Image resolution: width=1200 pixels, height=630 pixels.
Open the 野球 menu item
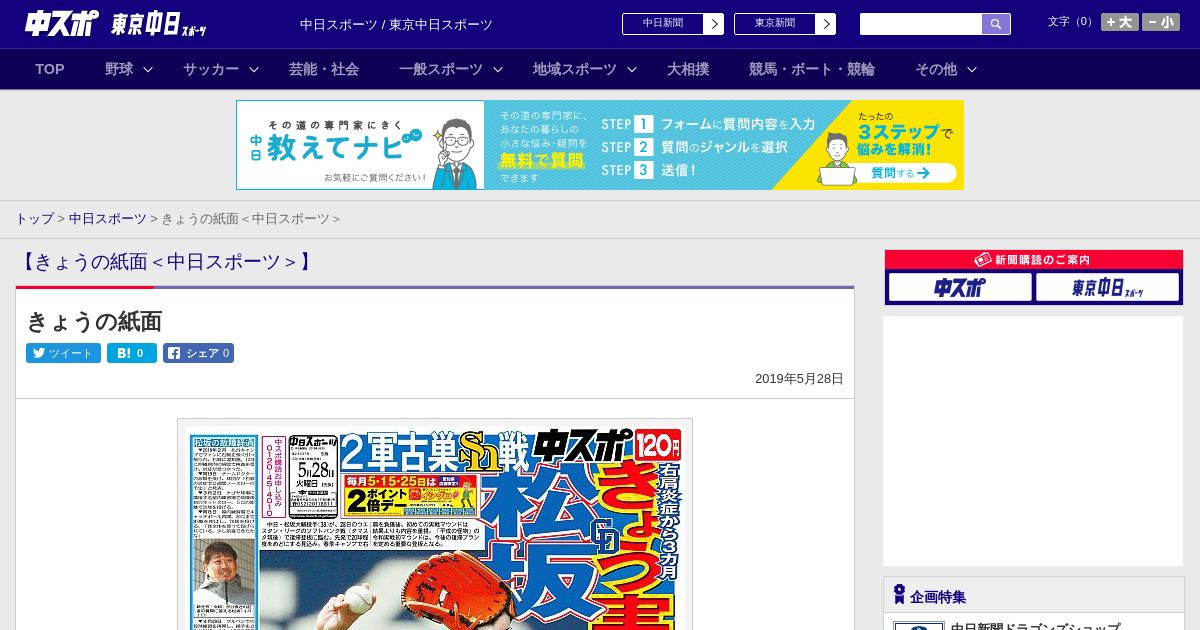119,69
